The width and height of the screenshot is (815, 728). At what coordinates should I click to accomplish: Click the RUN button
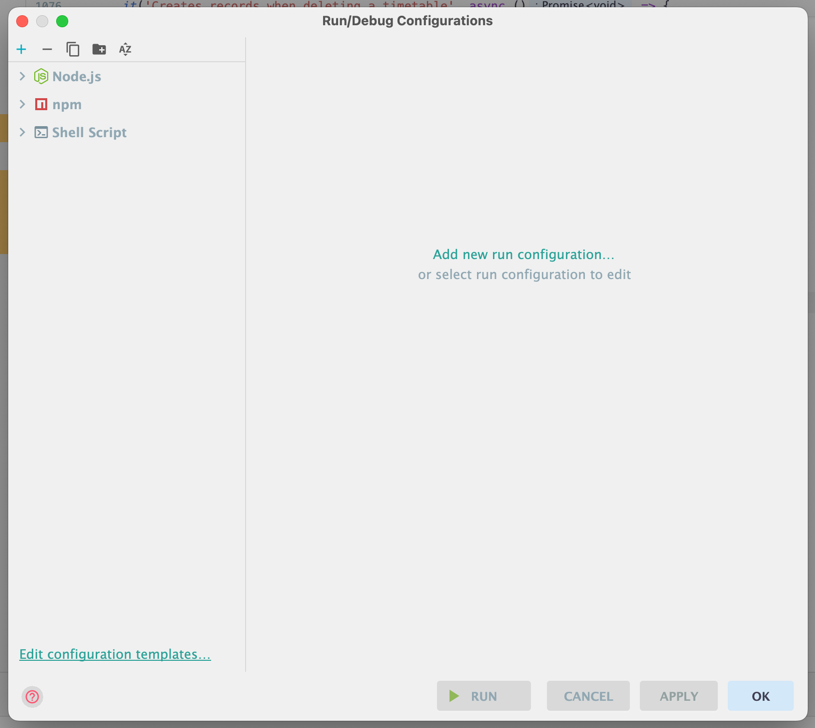click(x=483, y=696)
